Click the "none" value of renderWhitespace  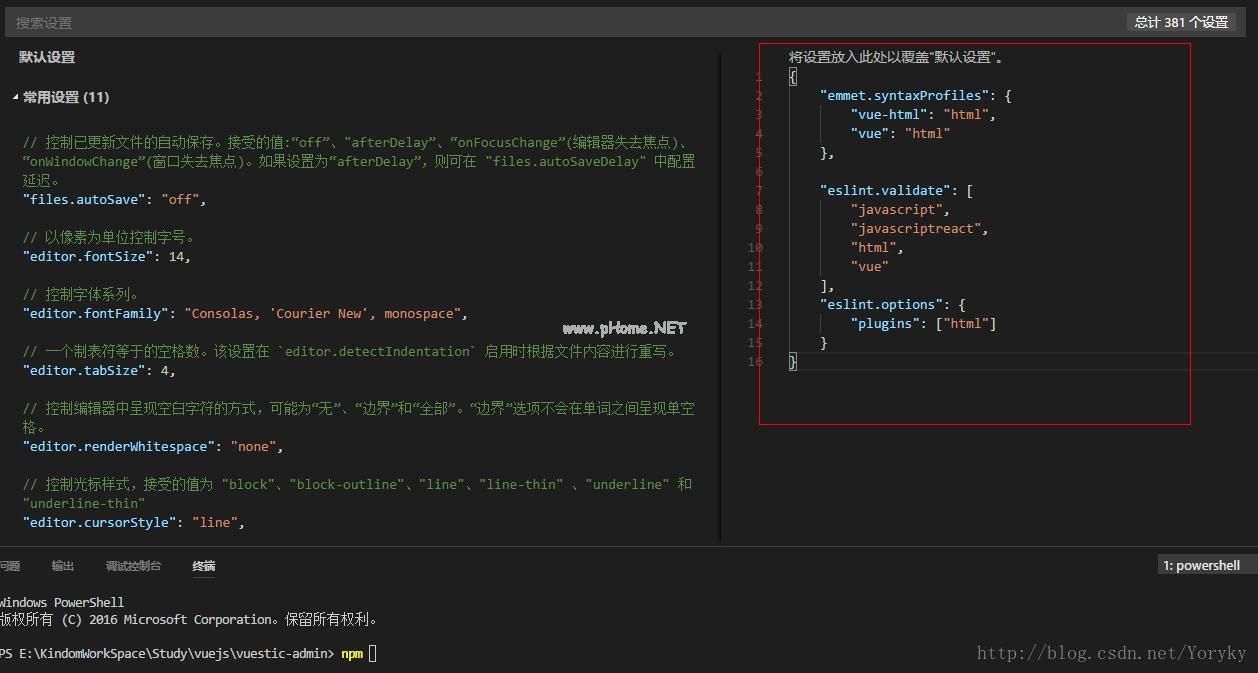(x=254, y=446)
